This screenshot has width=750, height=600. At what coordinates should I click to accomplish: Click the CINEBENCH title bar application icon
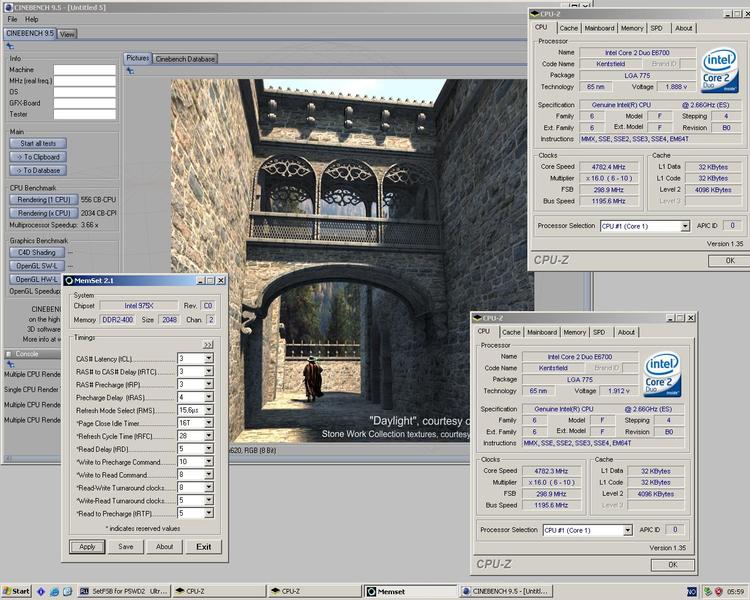pos(8,8)
